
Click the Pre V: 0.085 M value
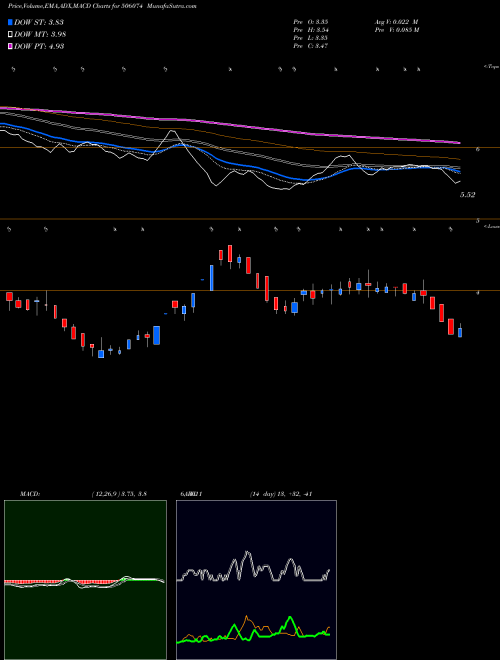click(x=396, y=30)
